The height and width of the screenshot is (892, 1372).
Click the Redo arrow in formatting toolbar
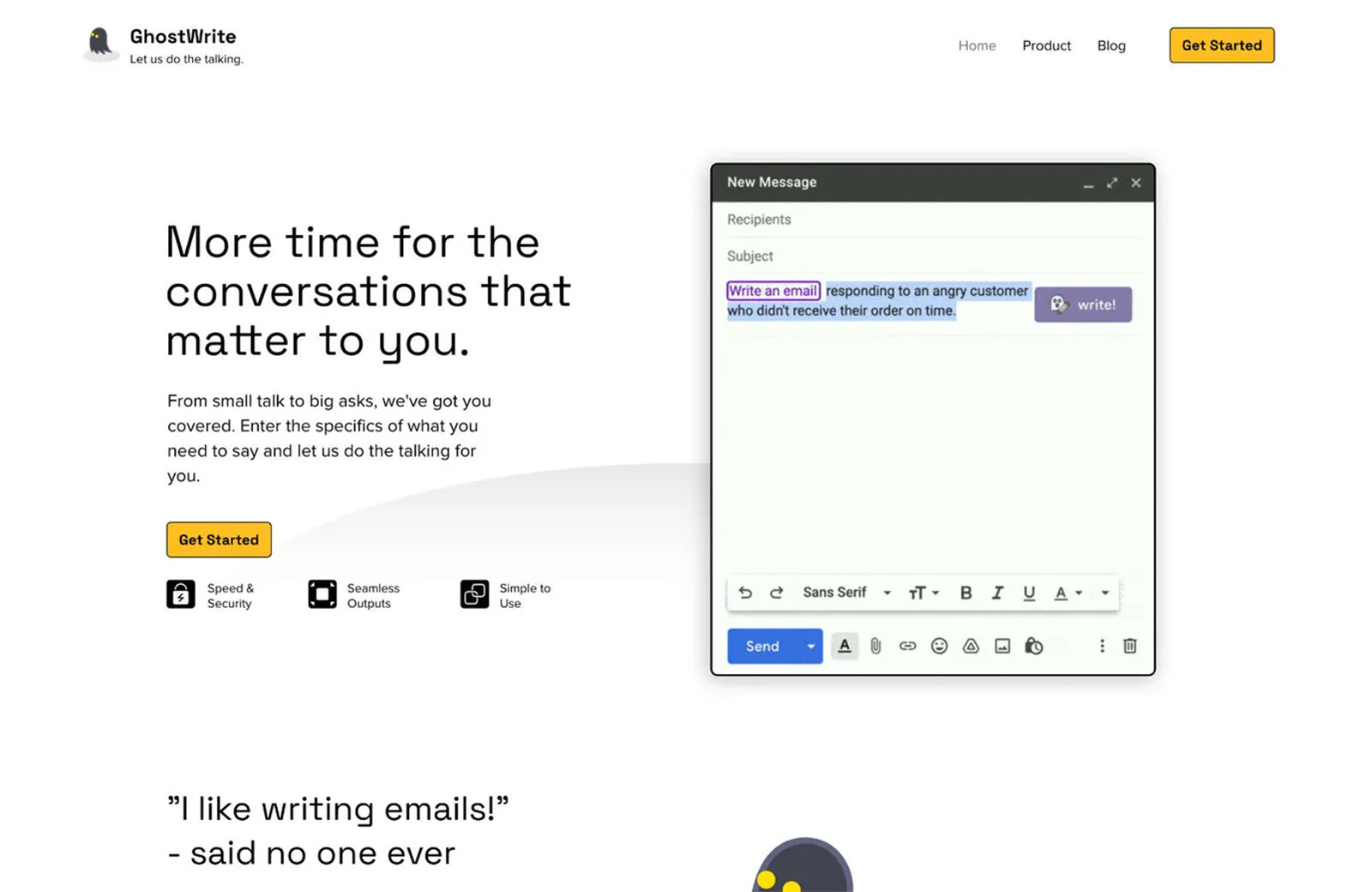point(776,593)
